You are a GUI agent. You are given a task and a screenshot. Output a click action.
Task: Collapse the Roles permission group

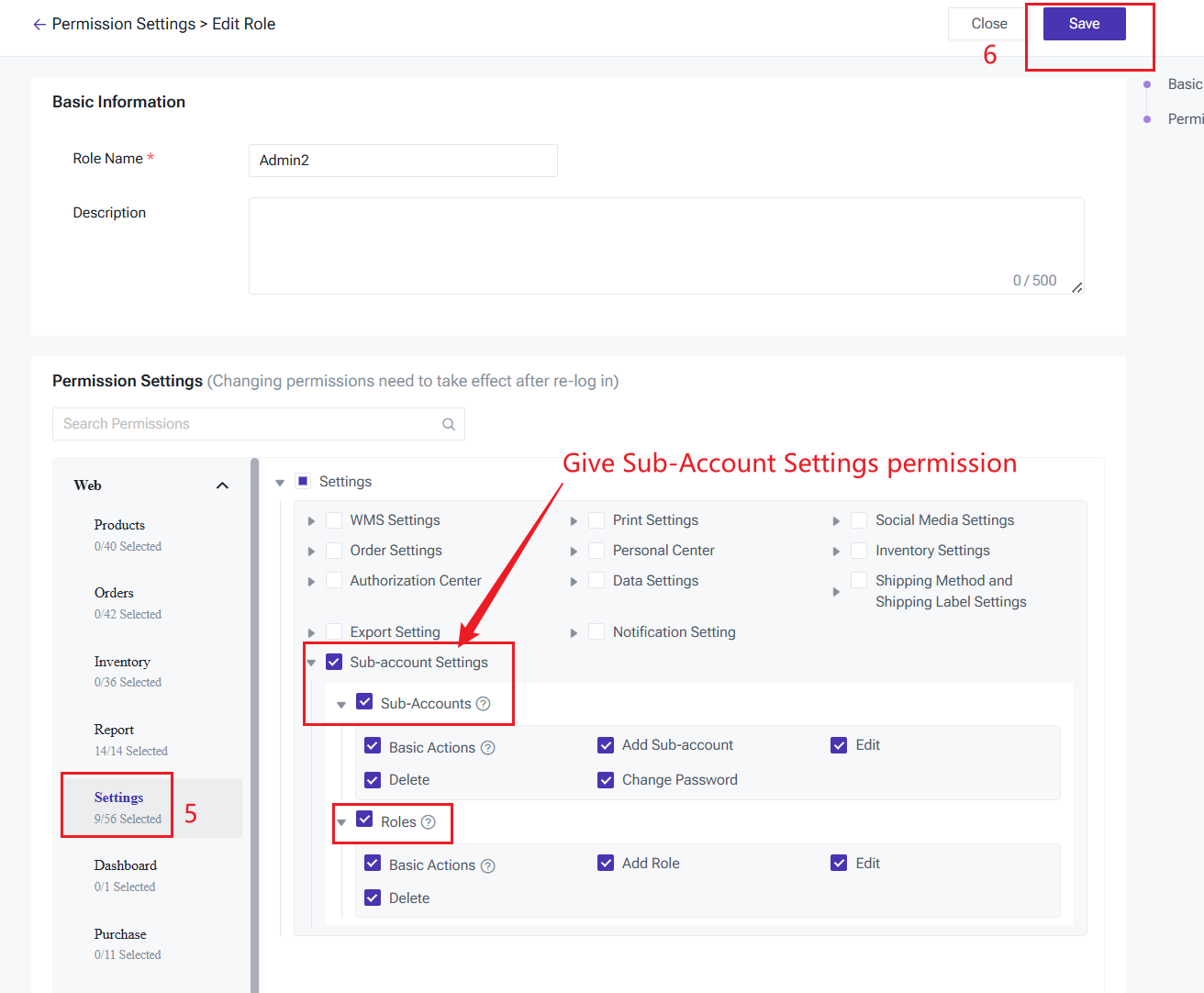pyautogui.click(x=341, y=822)
